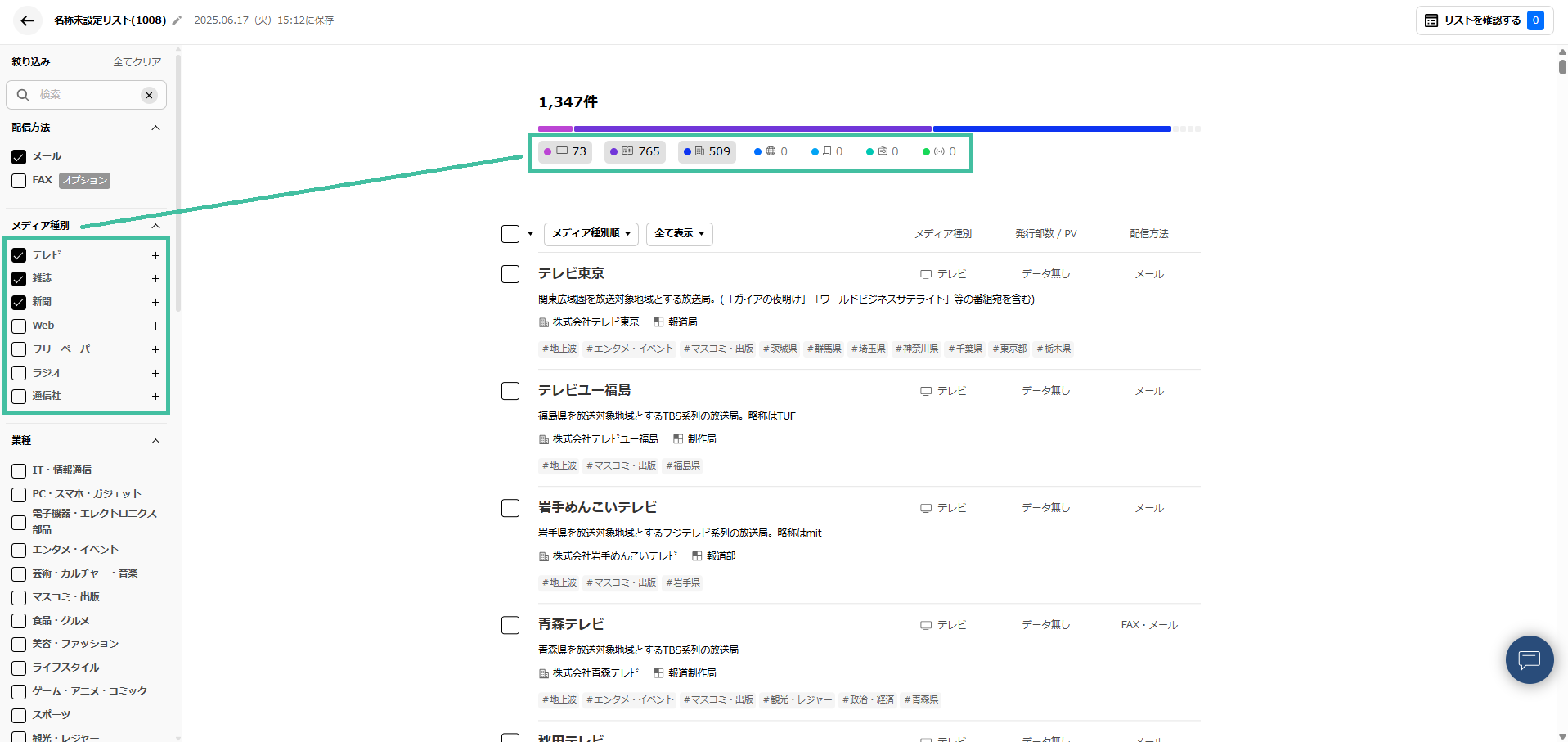The width and height of the screenshot is (1568, 742).
Task: Click the リストを確認する button
Action: coord(1482,20)
